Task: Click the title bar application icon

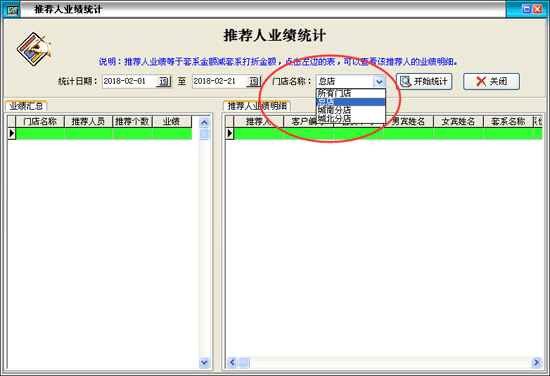Action: tap(13, 10)
